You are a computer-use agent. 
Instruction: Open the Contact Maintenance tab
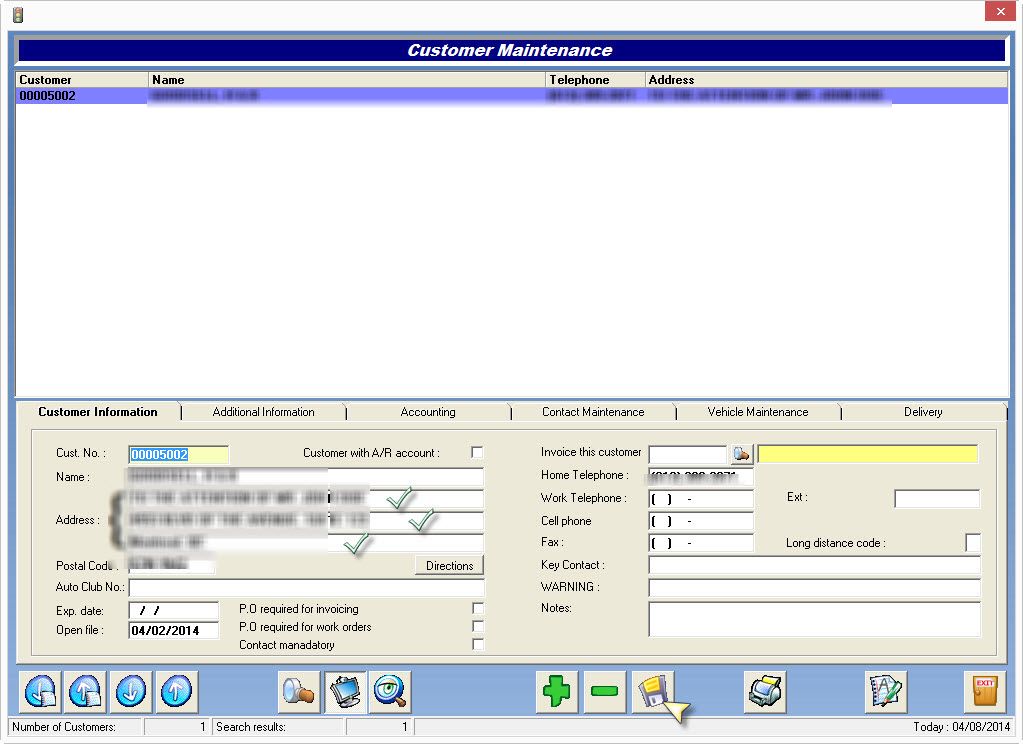(593, 412)
